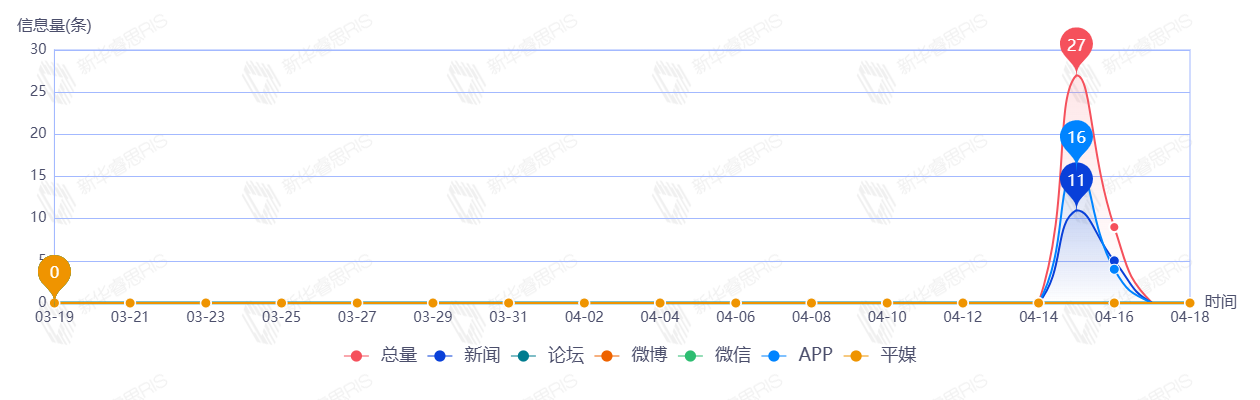Image resolution: width=1260 pixels, height=400 pixels.
Task: Click the orange data point at 03-21
Action: [130, 303]
